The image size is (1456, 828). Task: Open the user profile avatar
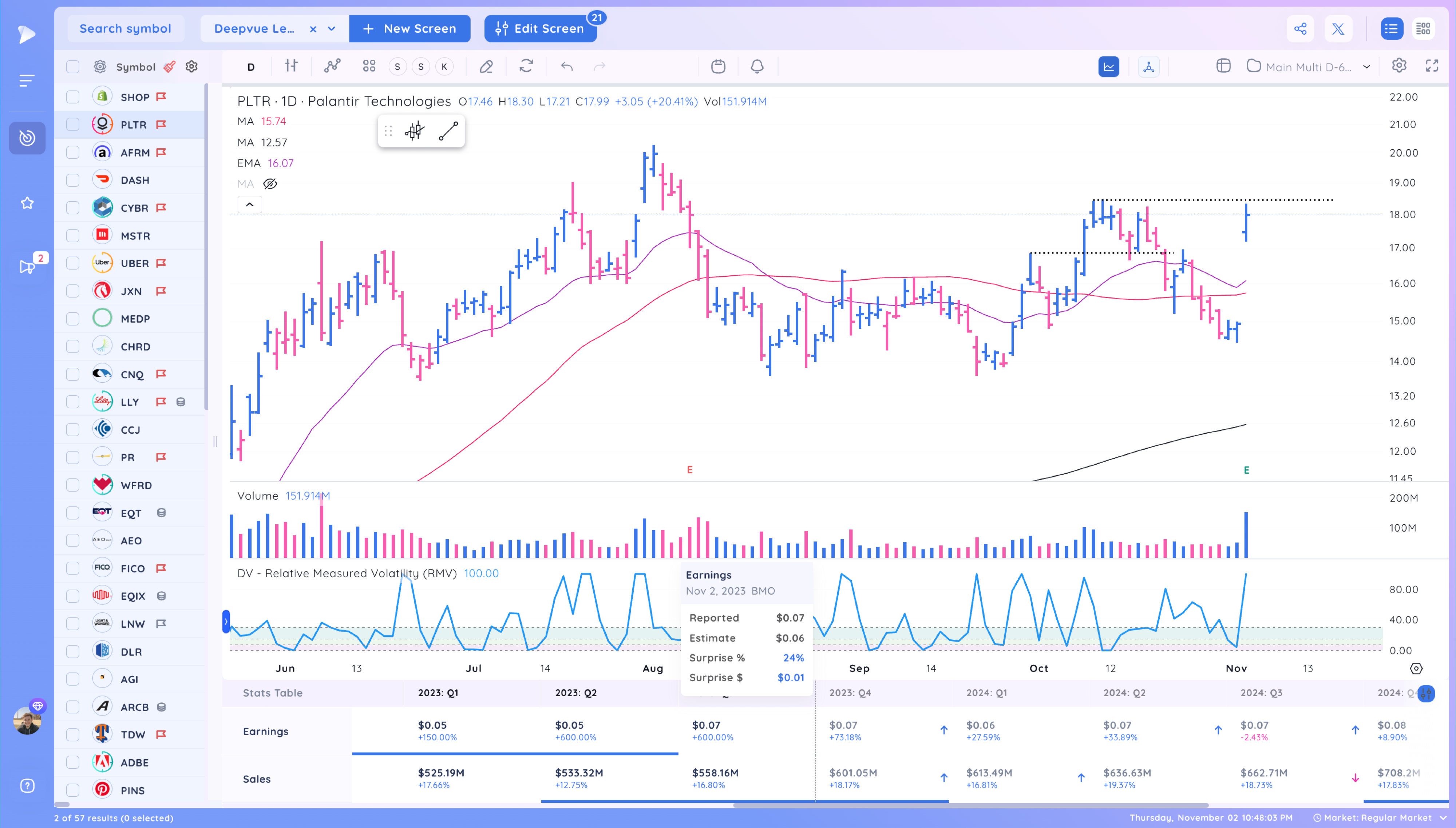coord(27,720)
